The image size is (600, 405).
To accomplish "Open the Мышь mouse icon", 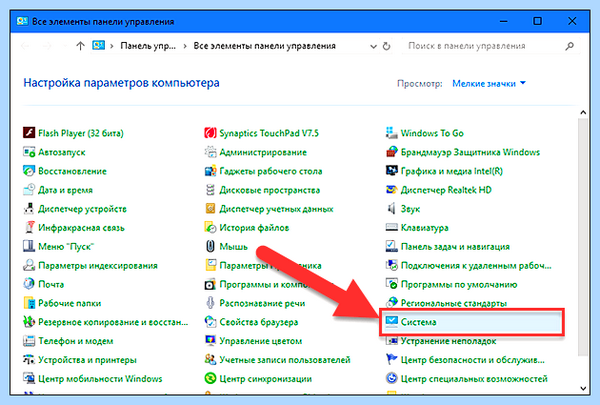I will [210, 247].
